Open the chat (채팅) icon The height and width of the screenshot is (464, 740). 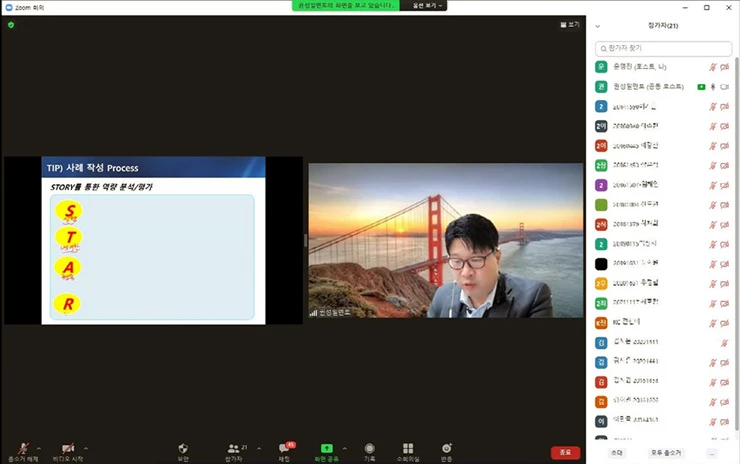pos(284,448)
